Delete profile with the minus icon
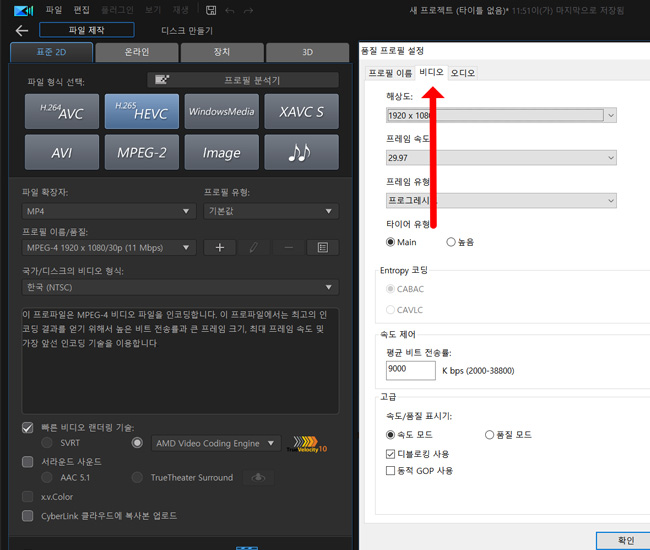The height and width of the screenshot is (550, 650). click(289, 247)
